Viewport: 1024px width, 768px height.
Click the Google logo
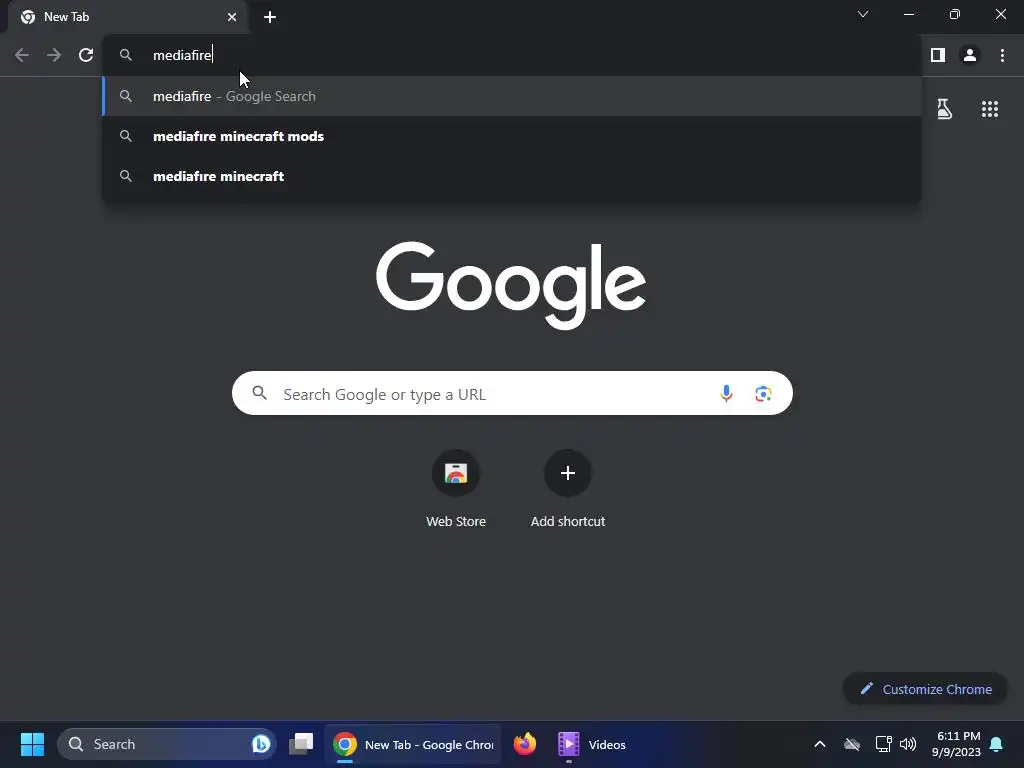(x=511, y=285)
